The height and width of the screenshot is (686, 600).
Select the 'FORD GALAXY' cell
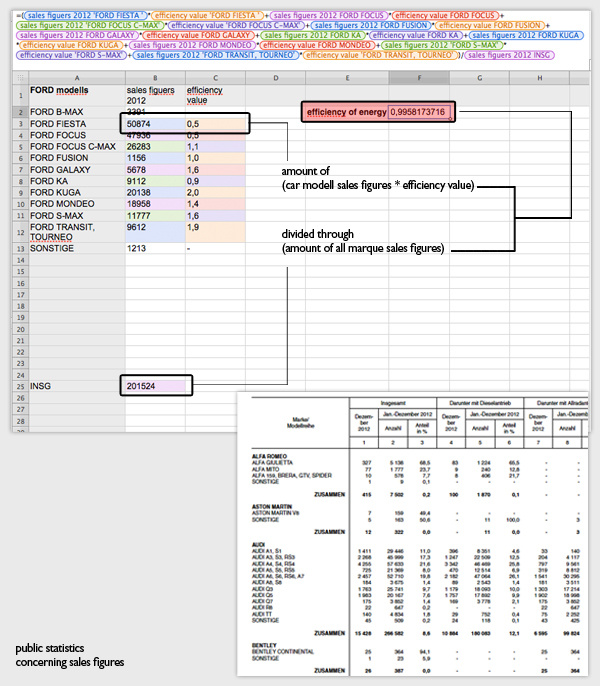[x=77, y=170]
